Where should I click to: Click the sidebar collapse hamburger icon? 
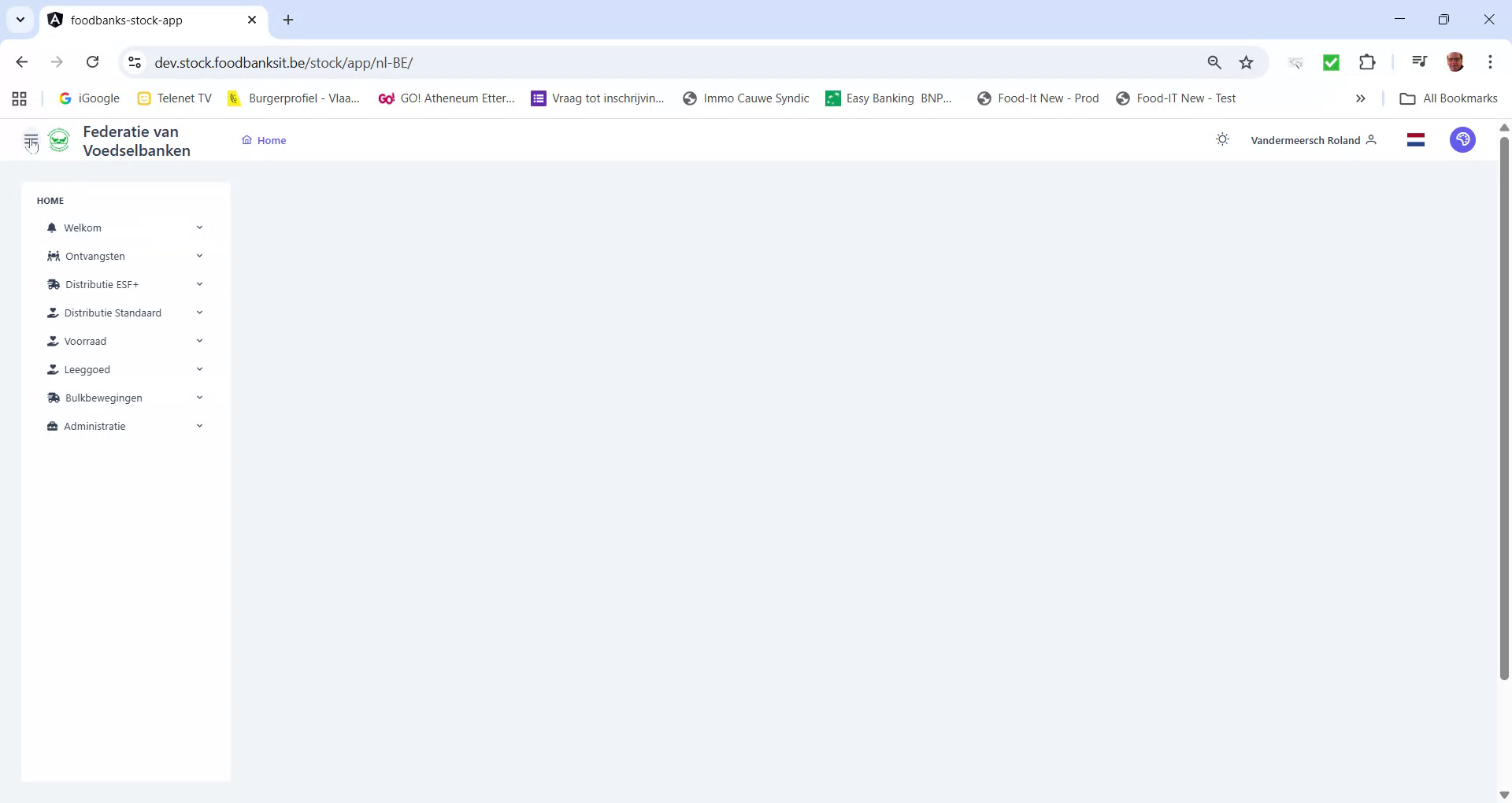[x=31, y=139]
